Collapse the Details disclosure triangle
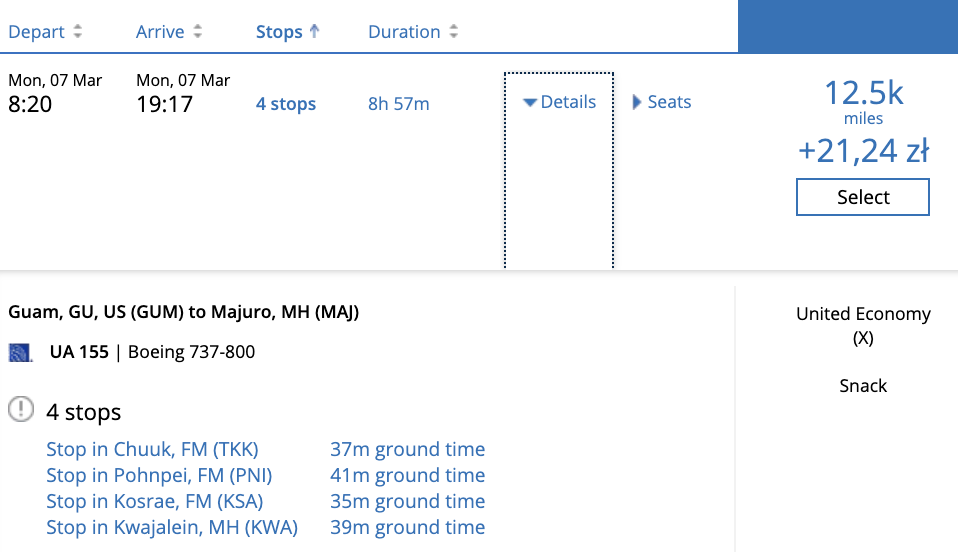This screenshot has height=552, width=958. click(x=530, y=103)
